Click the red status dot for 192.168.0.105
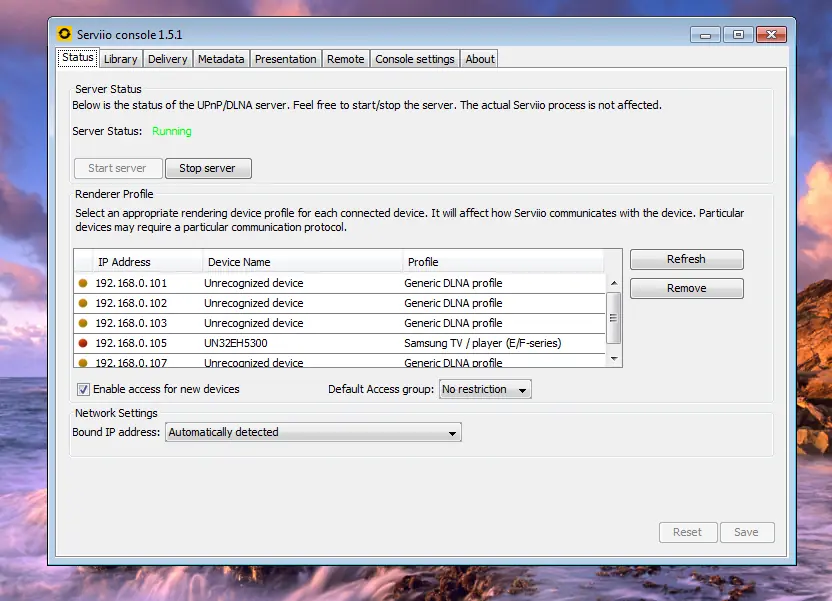 83,343
